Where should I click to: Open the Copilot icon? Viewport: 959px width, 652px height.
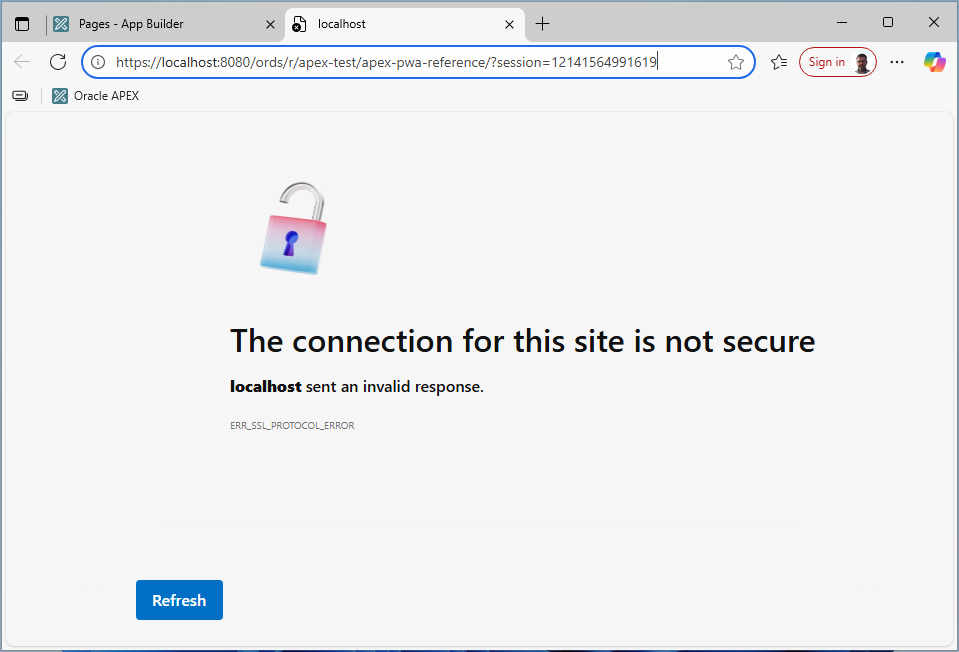[934, 62]
